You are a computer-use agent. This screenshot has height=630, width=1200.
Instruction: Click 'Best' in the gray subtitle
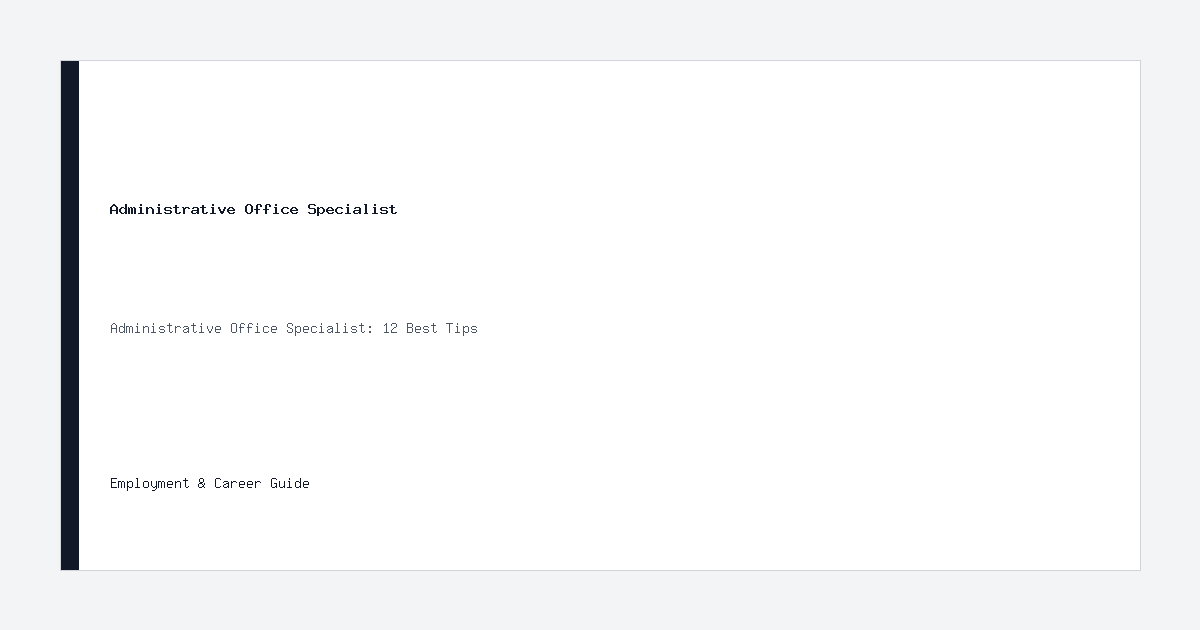coord(422,328)
